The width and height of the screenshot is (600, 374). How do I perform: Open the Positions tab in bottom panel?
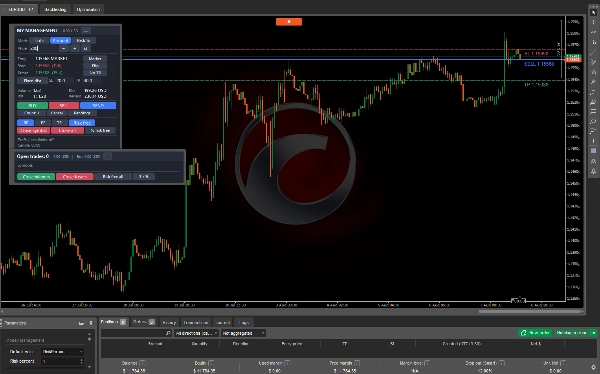[113, 322]
